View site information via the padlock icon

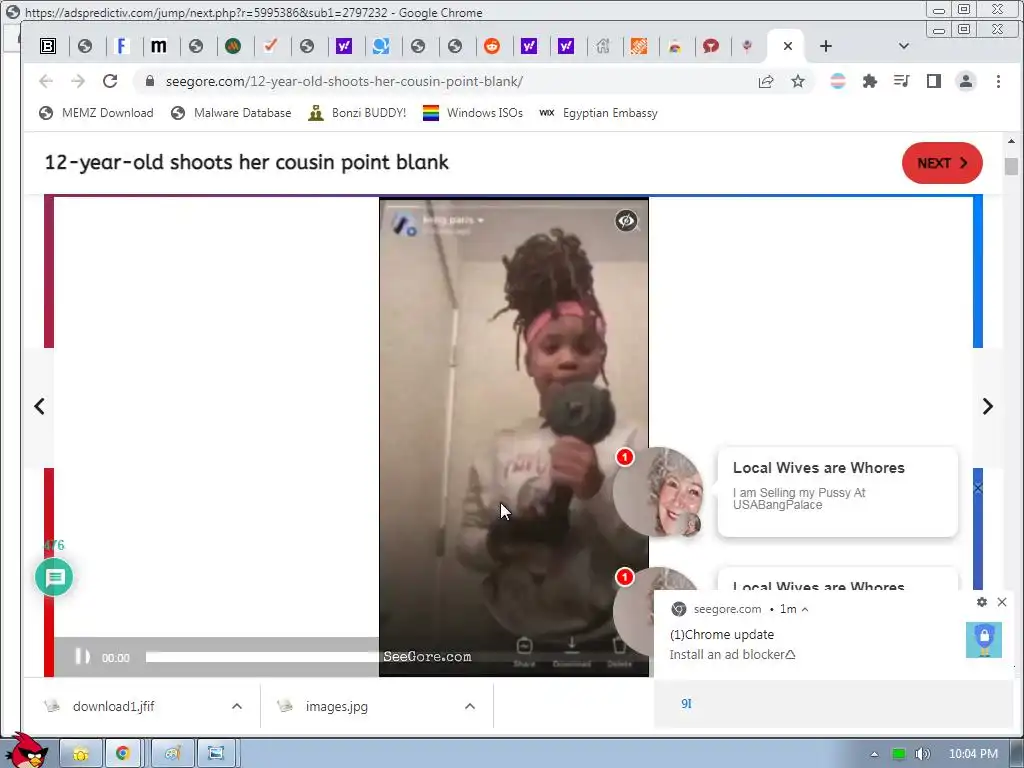coord(150,81)
